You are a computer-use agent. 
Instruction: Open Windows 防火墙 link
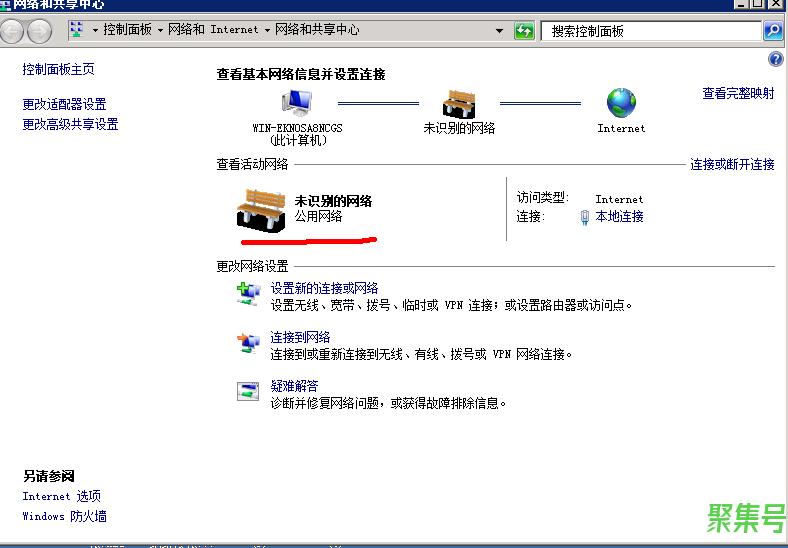64,516
